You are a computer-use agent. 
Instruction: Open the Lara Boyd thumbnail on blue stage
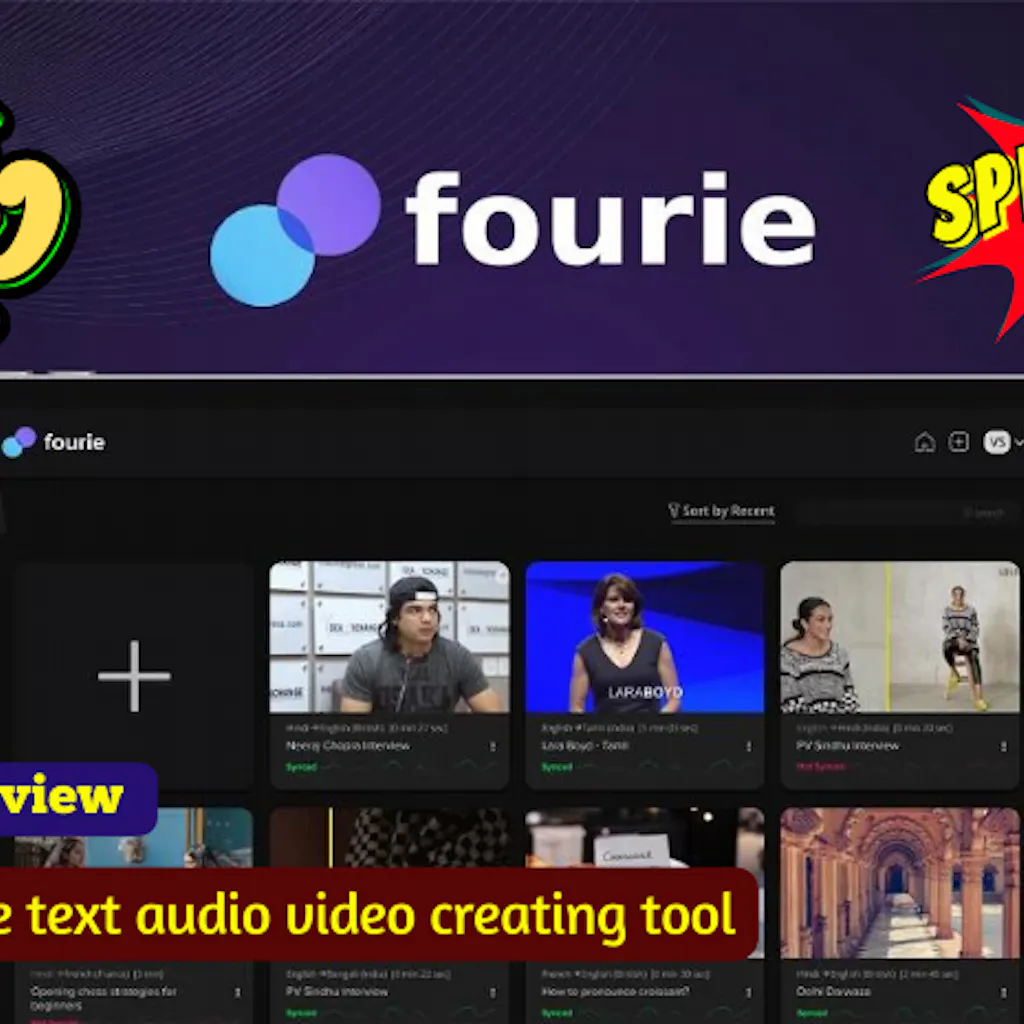pyautogui.click(x=645, y=637)
